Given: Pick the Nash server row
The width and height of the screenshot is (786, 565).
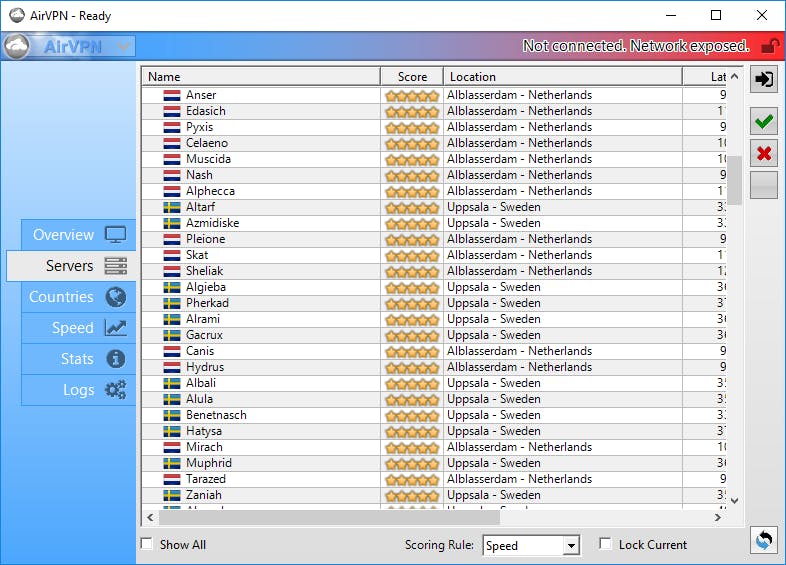Looking at the screenshot, I should [x=434, y=175].
